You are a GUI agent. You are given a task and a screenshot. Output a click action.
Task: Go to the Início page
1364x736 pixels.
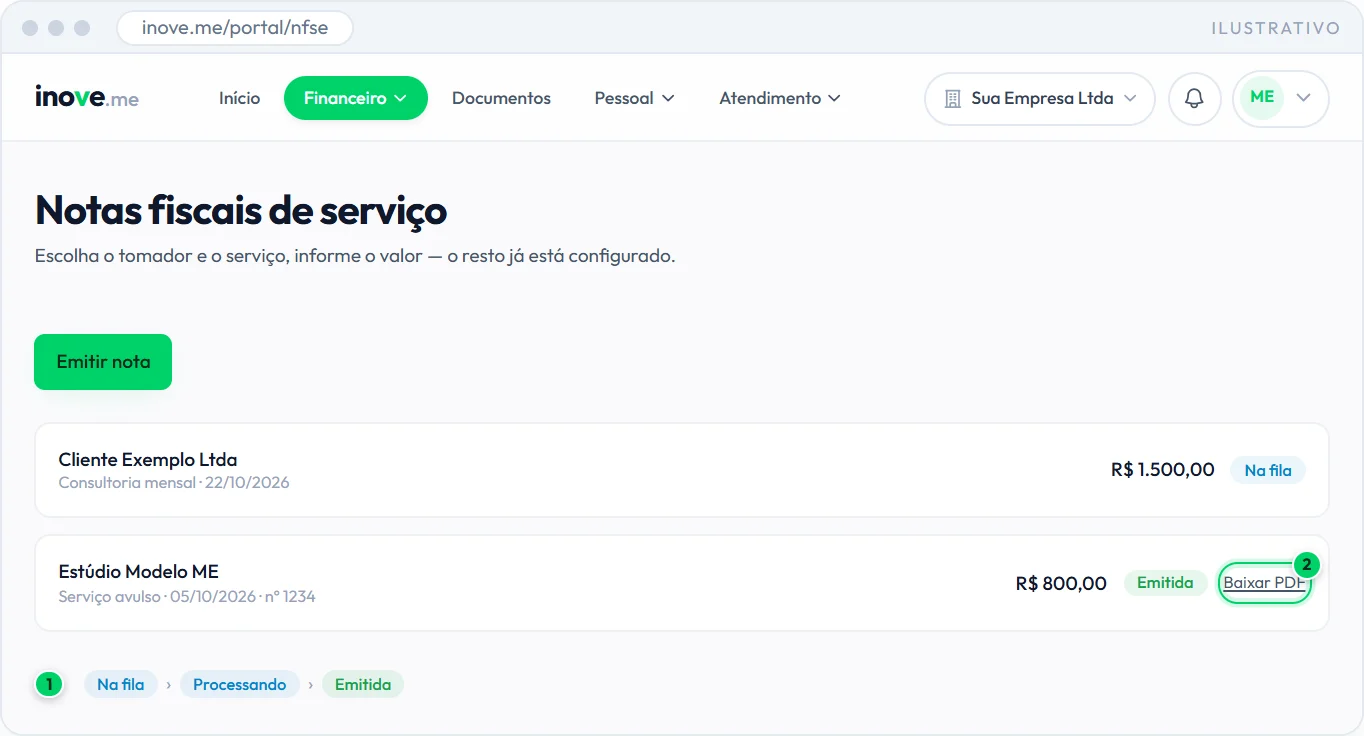click(240, 98)
